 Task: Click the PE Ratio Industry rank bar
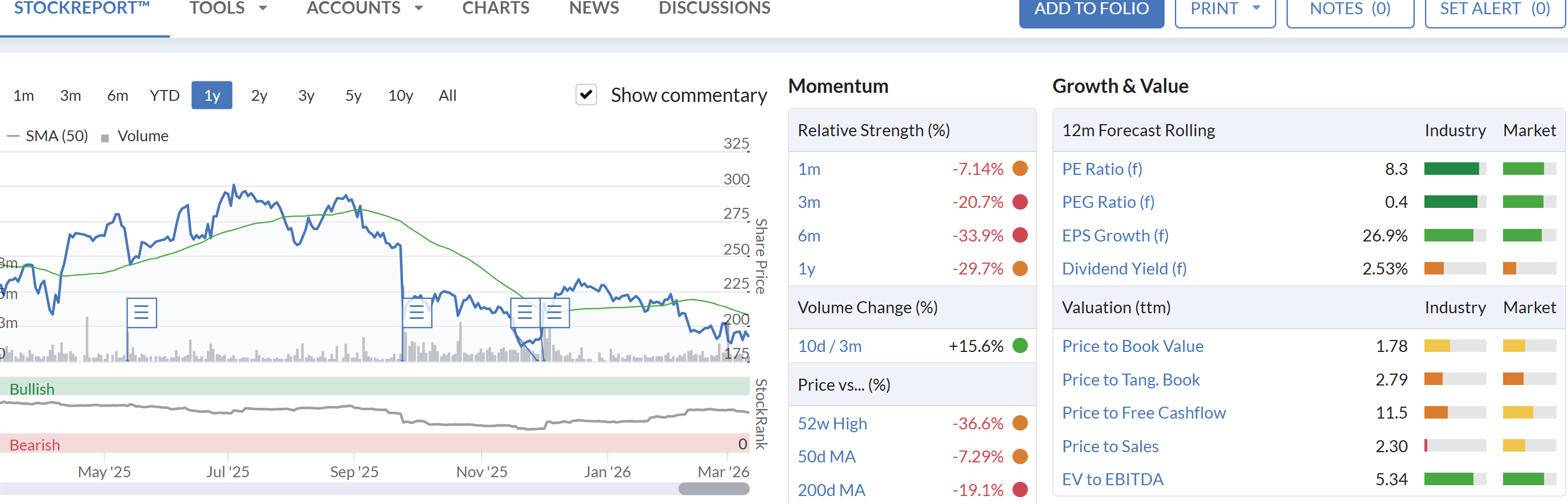point(1455,169)
